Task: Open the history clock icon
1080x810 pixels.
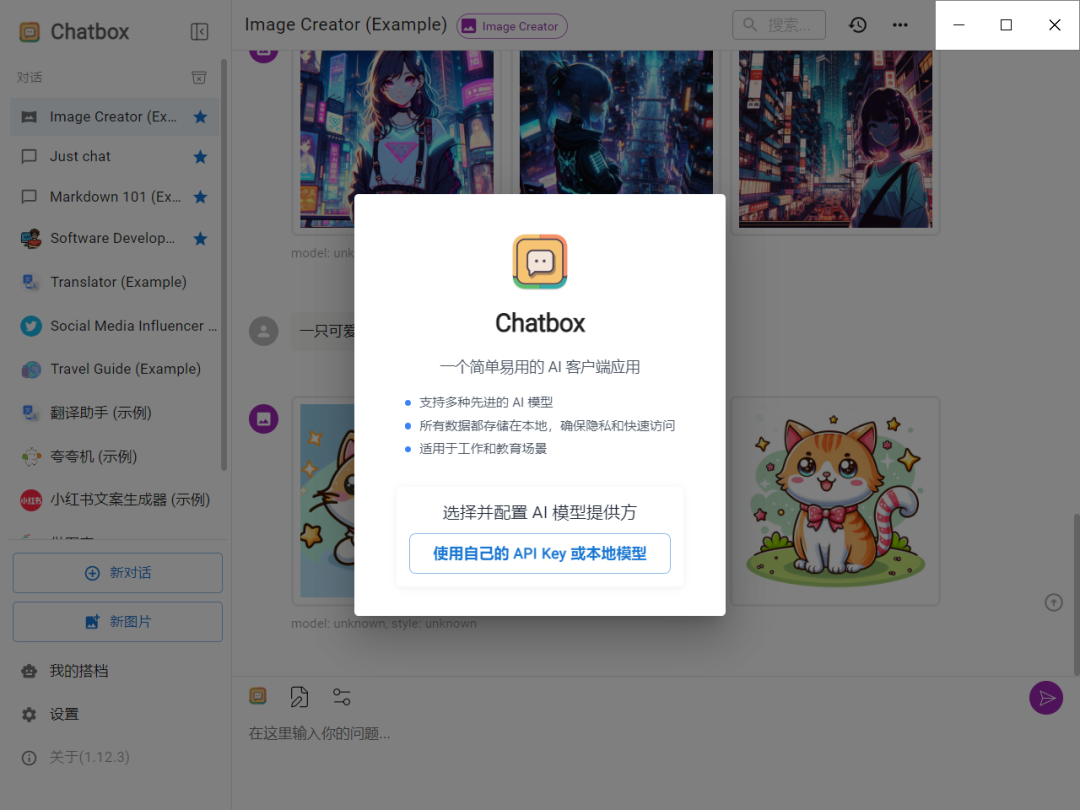Action: [x=858, y=25]
